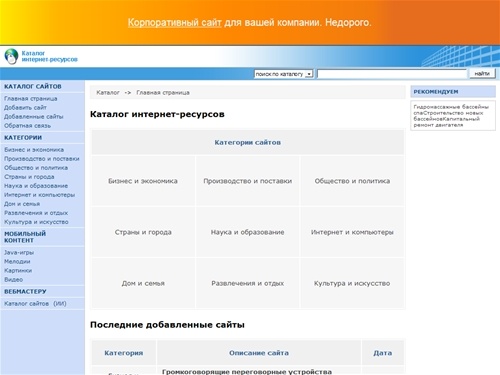Open 'Культура и искусство' category table cell

pos(352,283)
